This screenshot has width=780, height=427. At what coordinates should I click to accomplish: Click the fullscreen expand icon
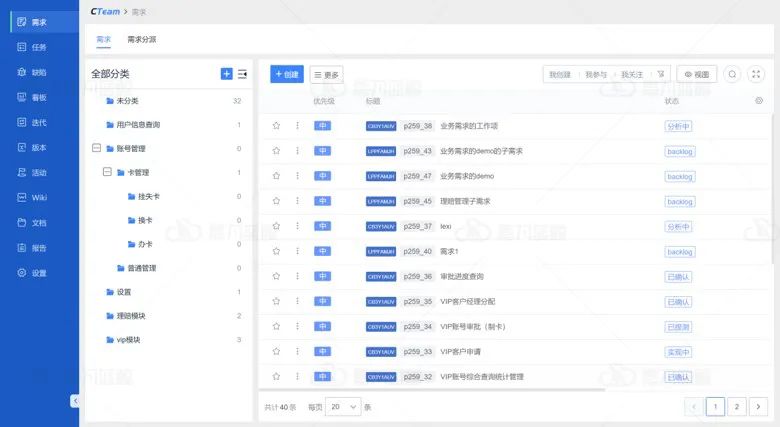[x=756, y=75]
